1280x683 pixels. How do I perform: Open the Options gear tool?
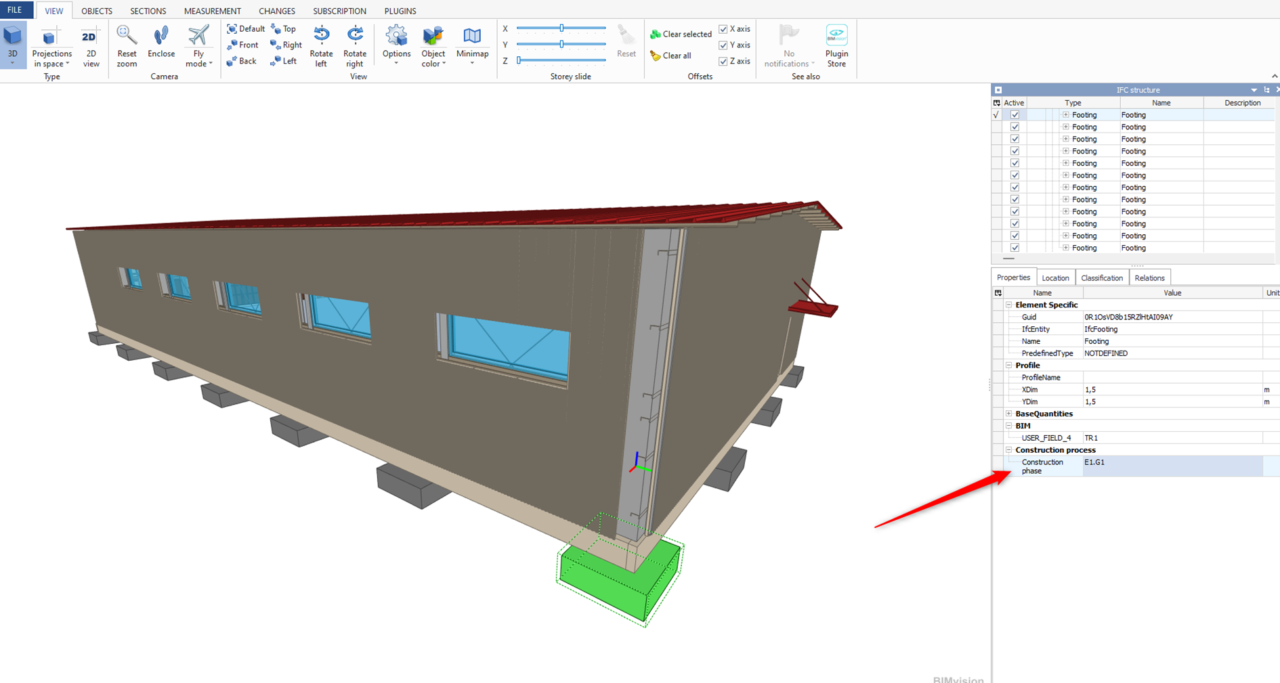396,46
